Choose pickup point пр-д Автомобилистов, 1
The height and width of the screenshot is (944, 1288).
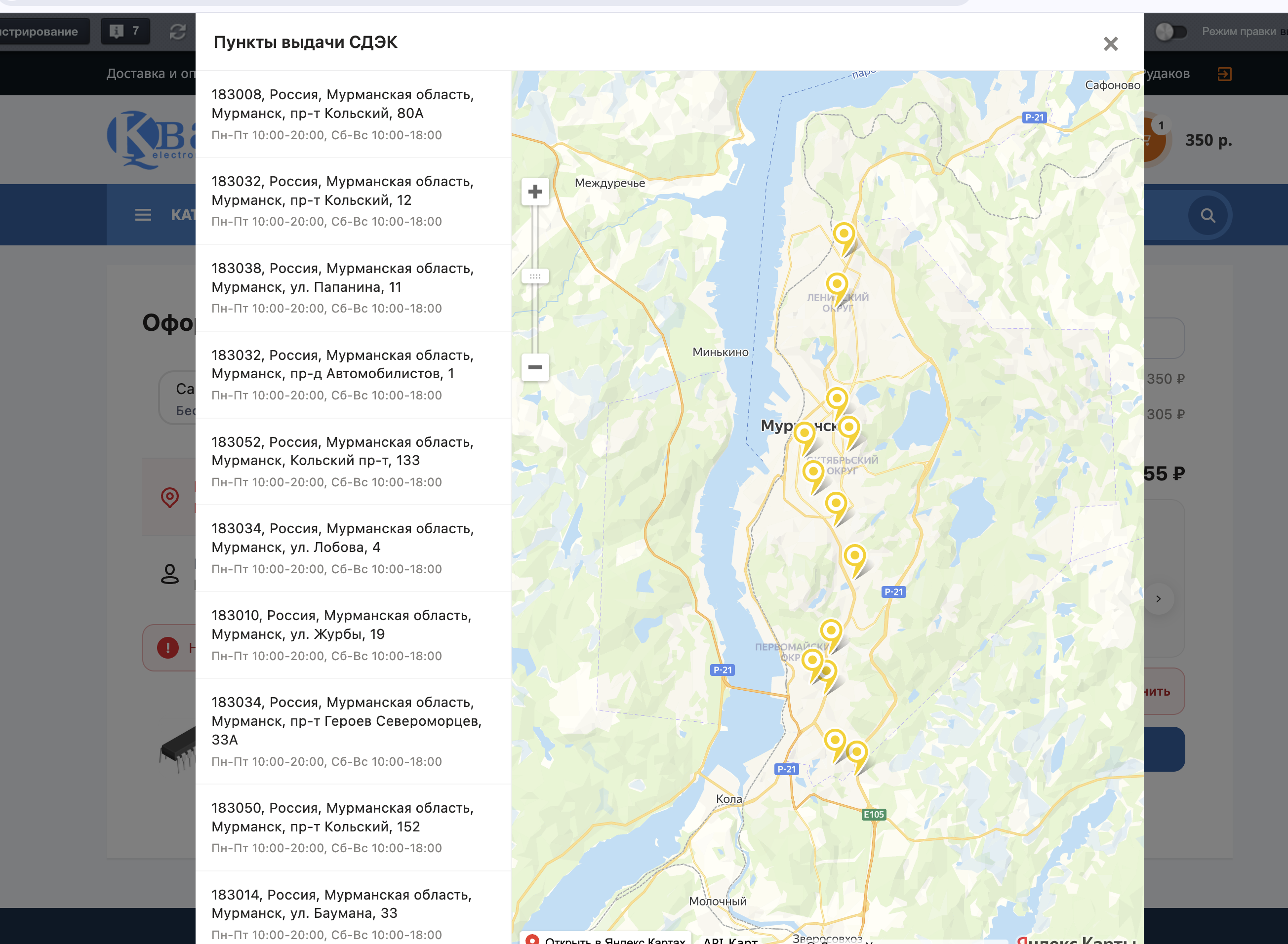point(353,375)
